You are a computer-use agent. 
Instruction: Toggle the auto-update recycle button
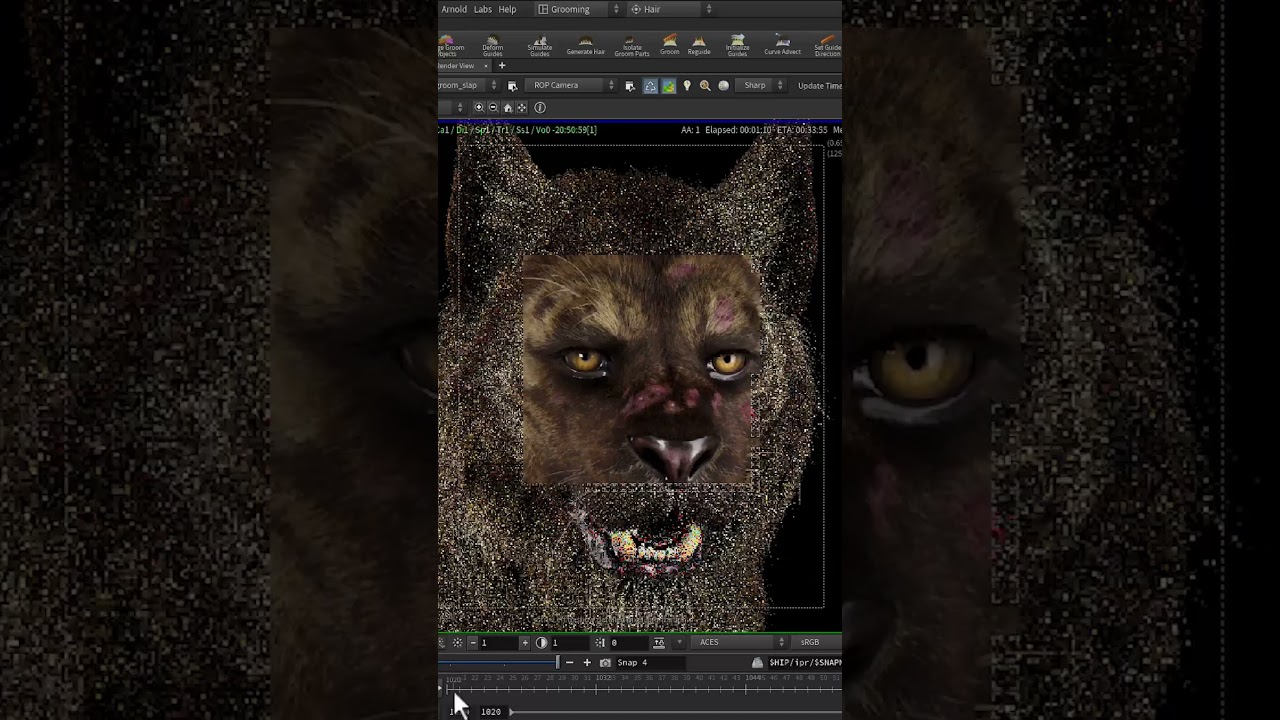[650, 86]
